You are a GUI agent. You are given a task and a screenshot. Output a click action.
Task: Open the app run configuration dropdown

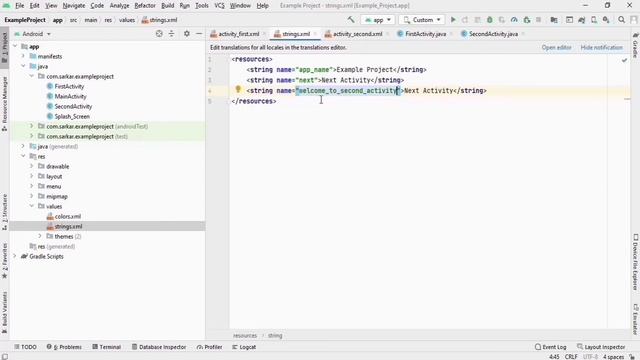coord(378,20)
